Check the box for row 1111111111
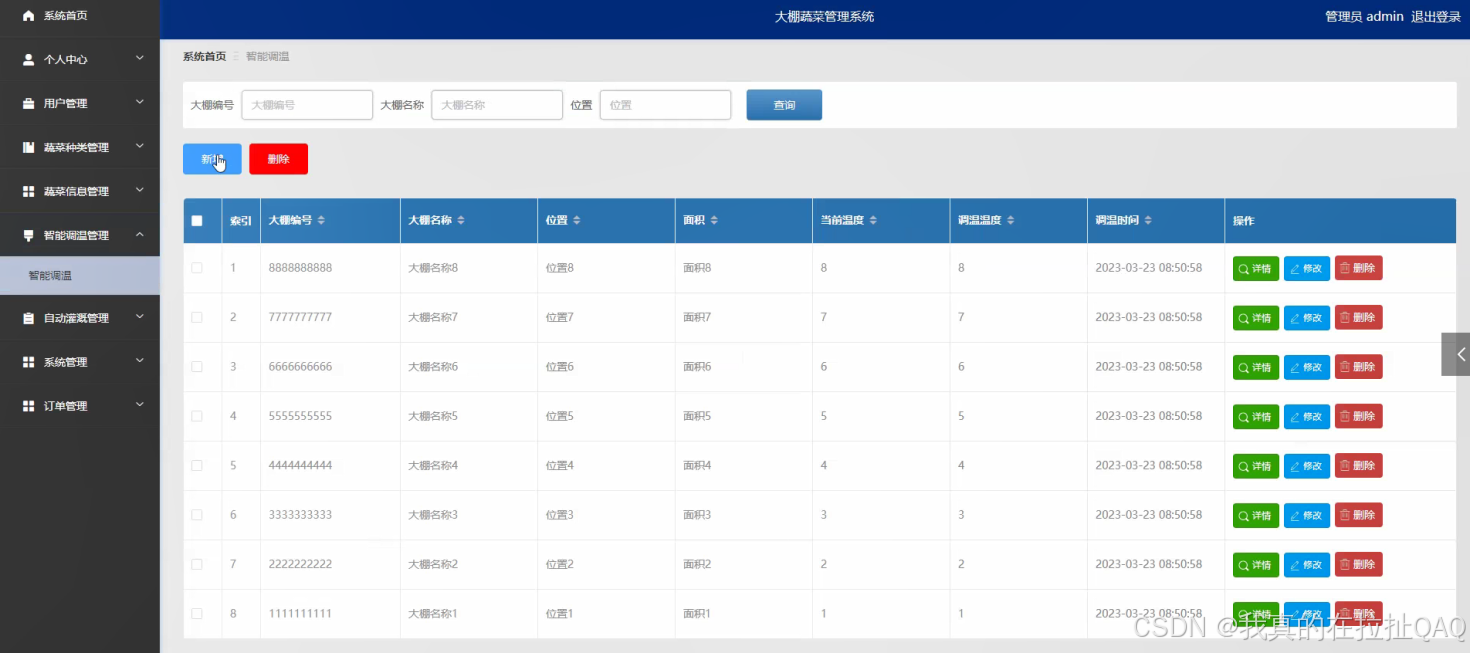This screenshot has height=653, width=1470. tap(197, 613)
